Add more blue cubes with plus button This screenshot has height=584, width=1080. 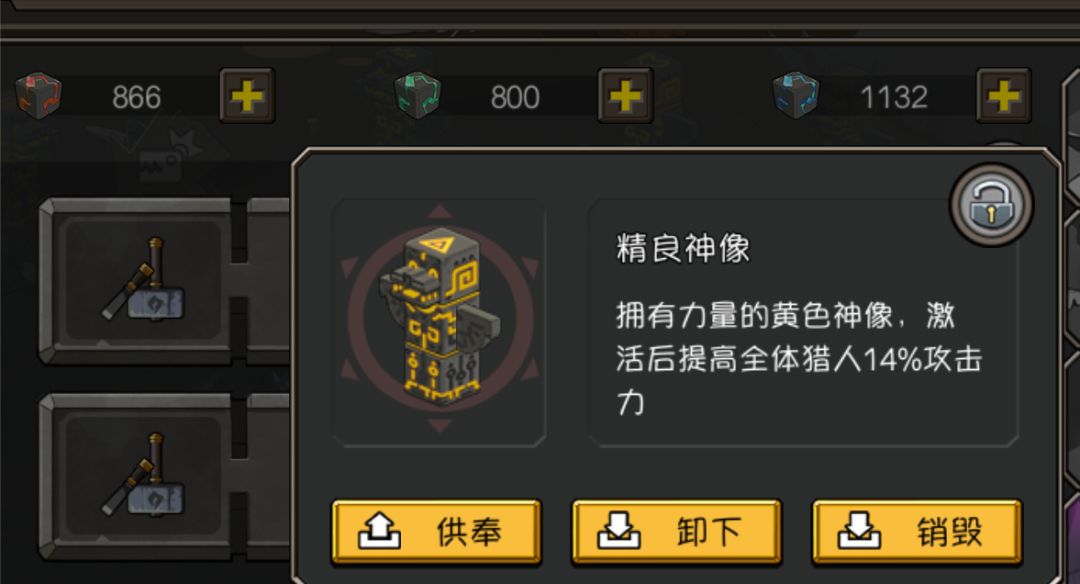tap(1004, 96)
